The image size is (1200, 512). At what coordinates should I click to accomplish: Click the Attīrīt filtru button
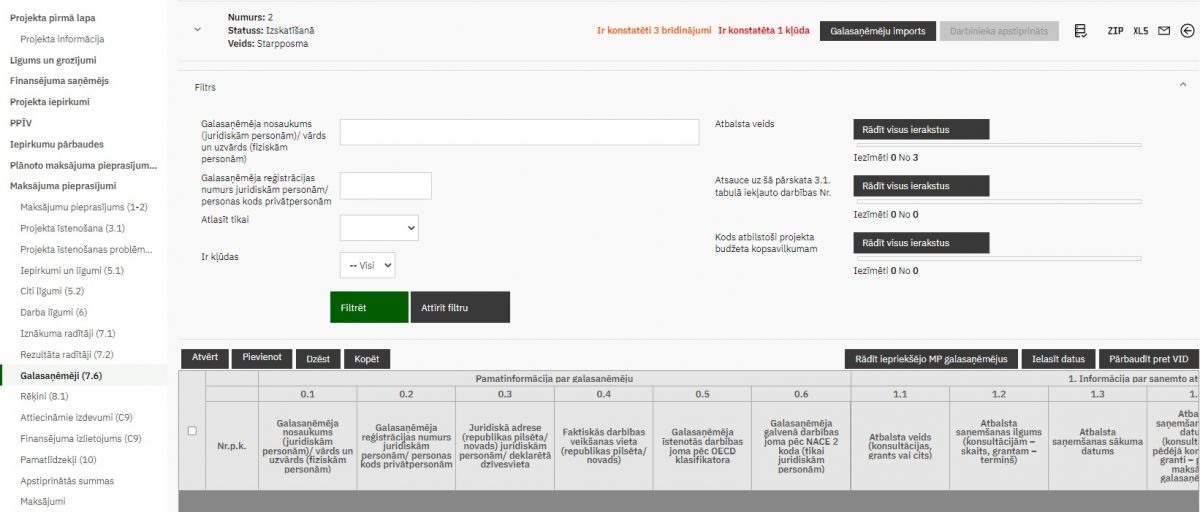(460, 308)
